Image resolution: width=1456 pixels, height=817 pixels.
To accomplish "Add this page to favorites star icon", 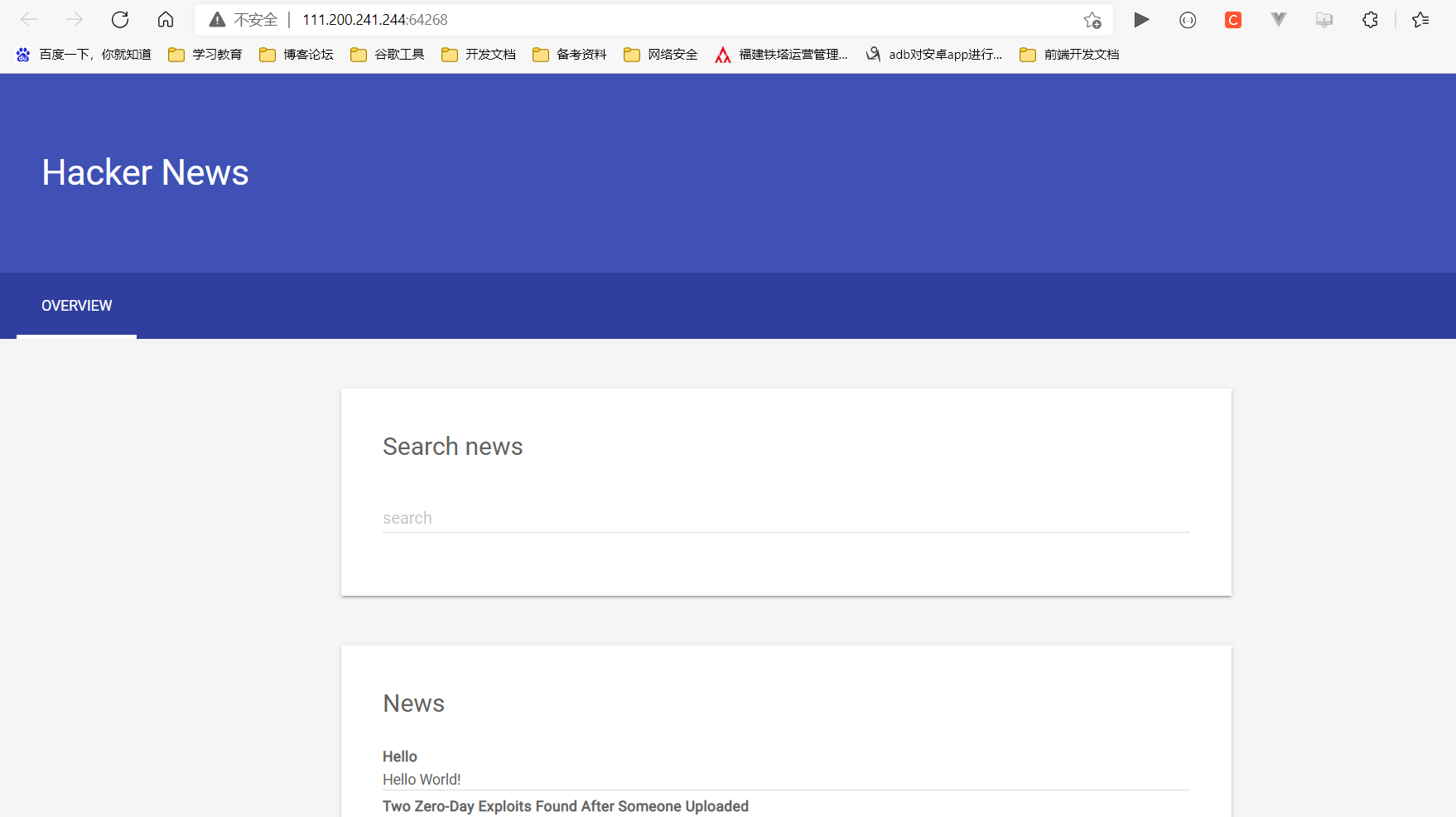I will 1092,20.
